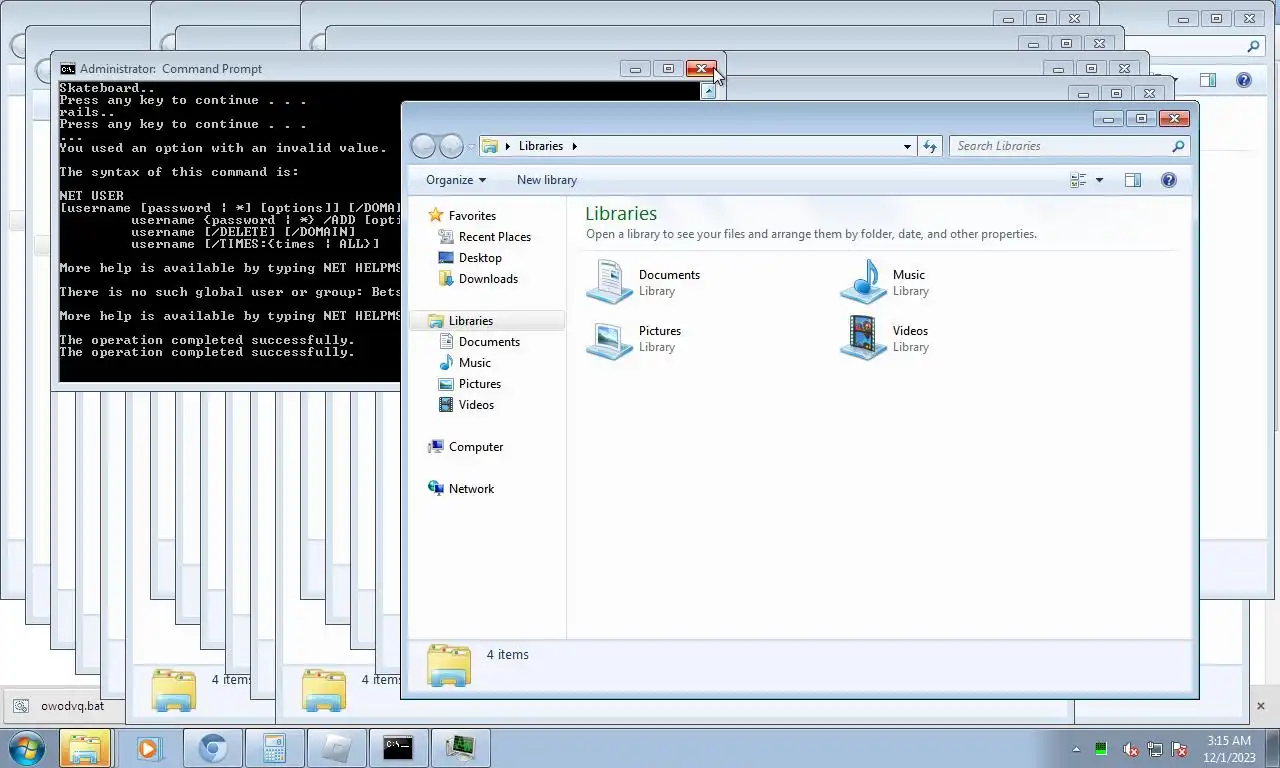Open Chromium browser from taskbar

click(211, 748)
